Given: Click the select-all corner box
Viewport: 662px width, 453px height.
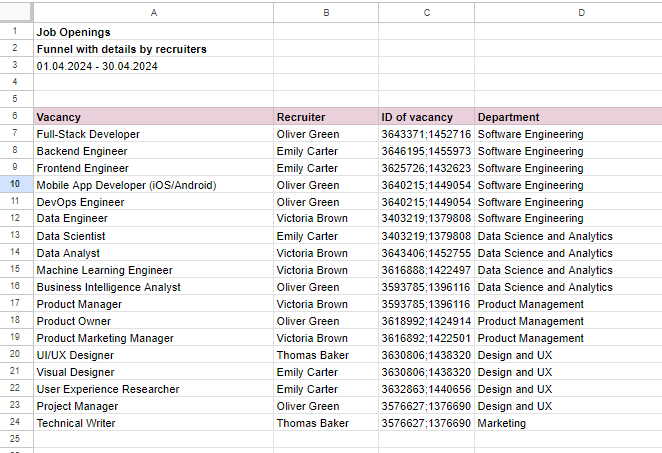Looking at the screenshot, I should (16, 13).
